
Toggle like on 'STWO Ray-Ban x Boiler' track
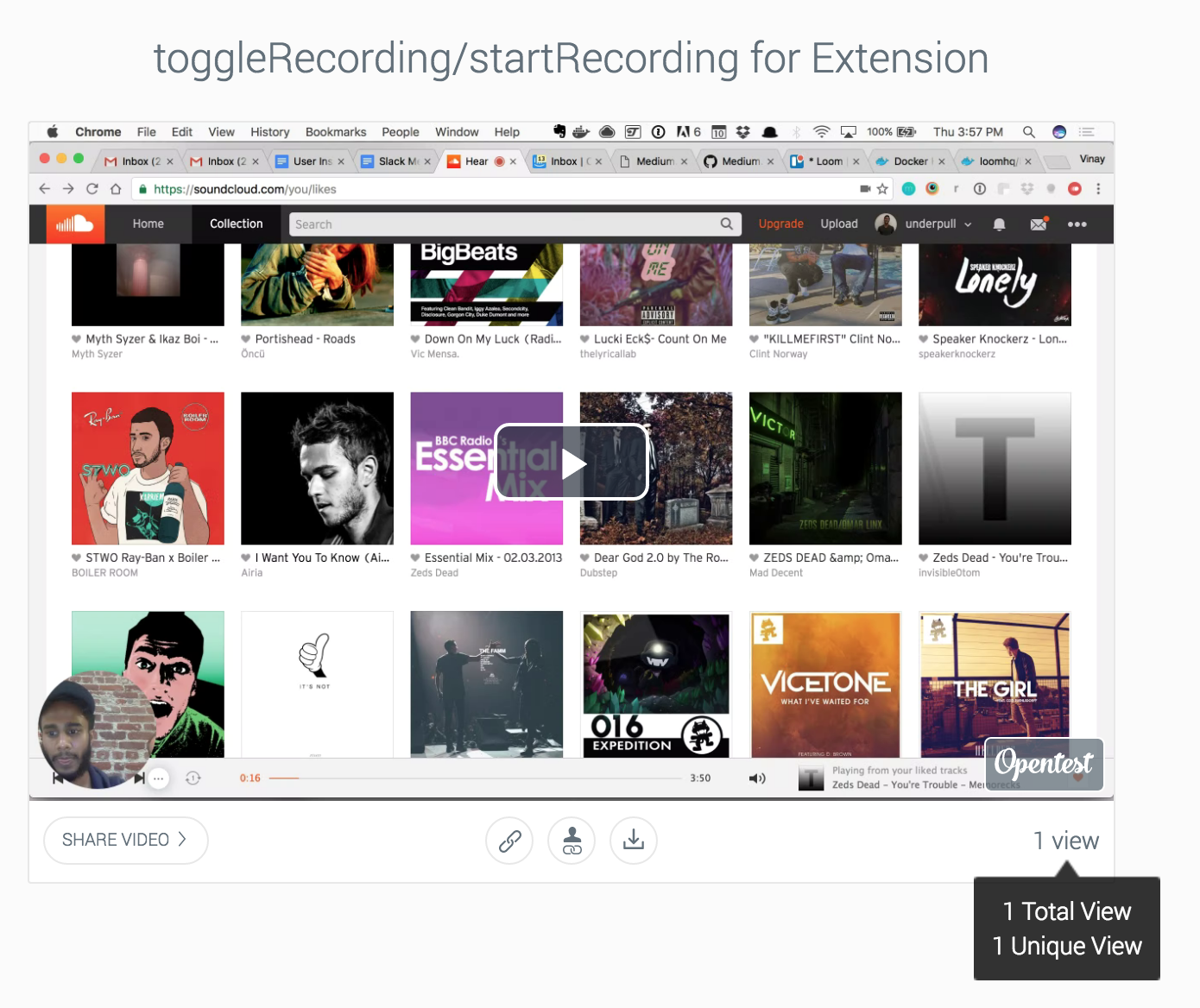click(77, 558)
